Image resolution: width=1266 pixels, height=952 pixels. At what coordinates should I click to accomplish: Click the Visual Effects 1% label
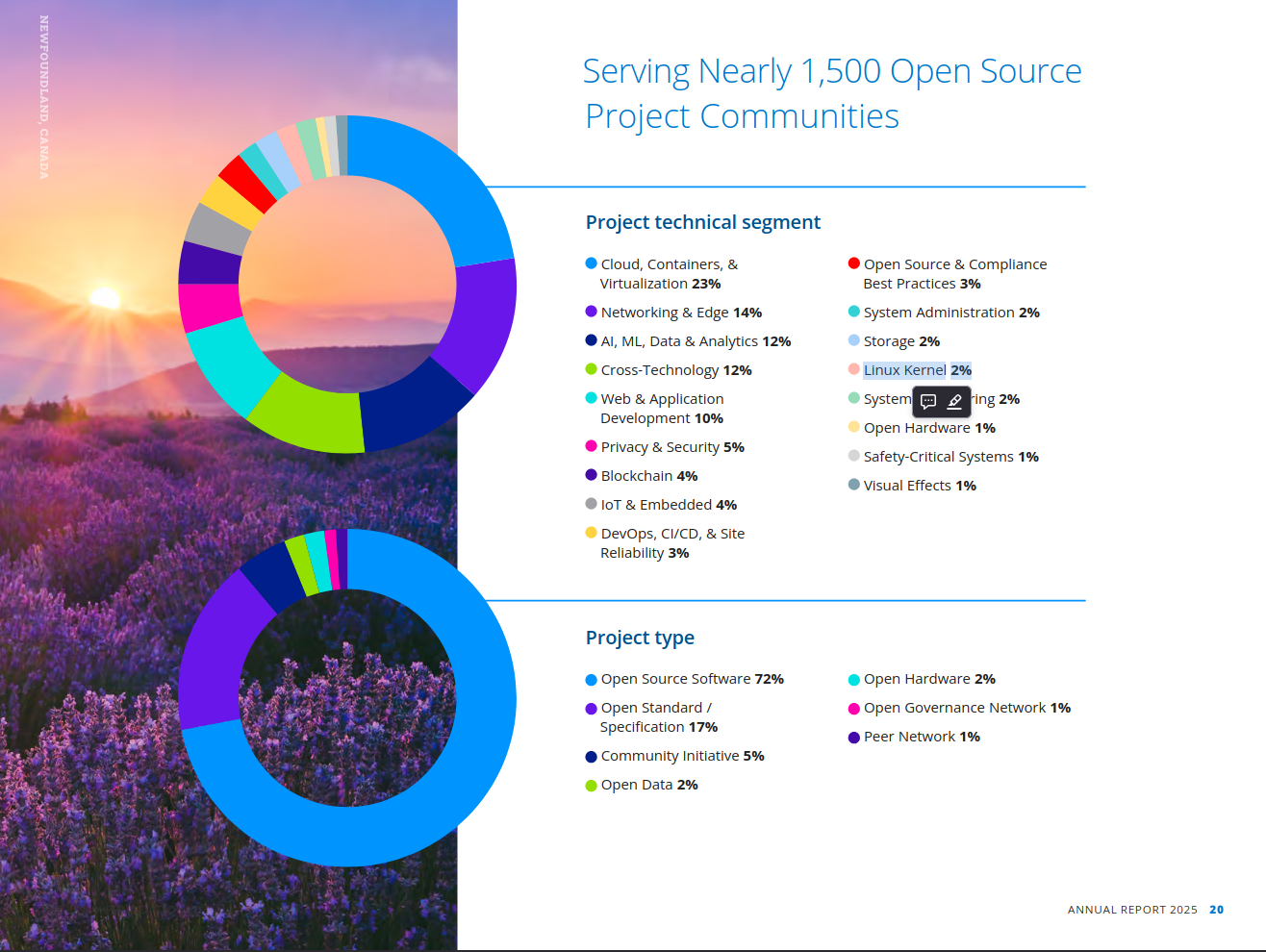tap(919, 486)
